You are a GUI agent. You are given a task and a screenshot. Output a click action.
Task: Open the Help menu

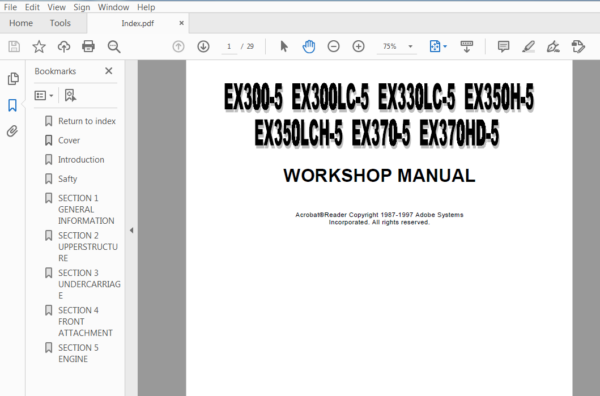point(146,7)
